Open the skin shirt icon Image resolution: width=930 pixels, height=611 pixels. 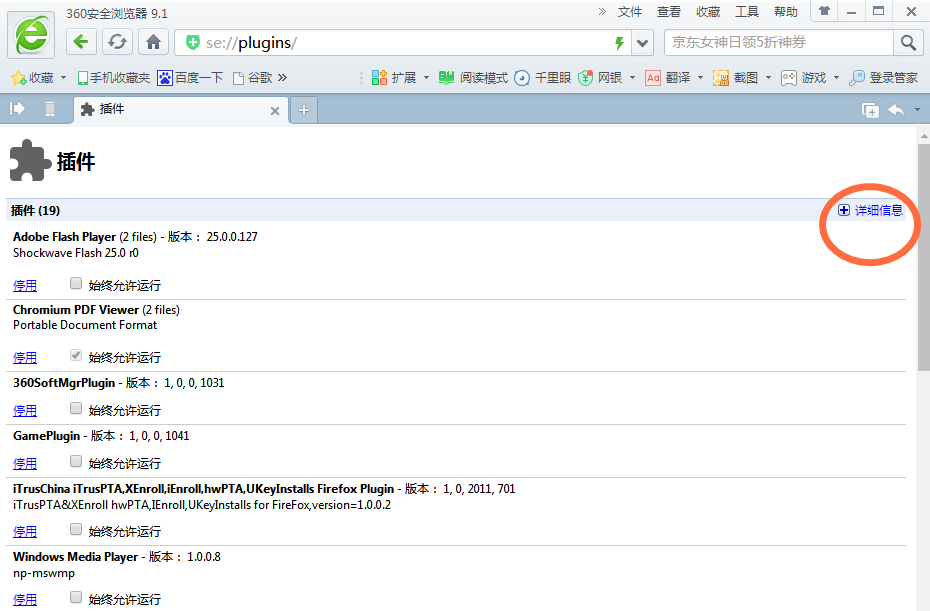pyautogui.click(x=824, y=11)
